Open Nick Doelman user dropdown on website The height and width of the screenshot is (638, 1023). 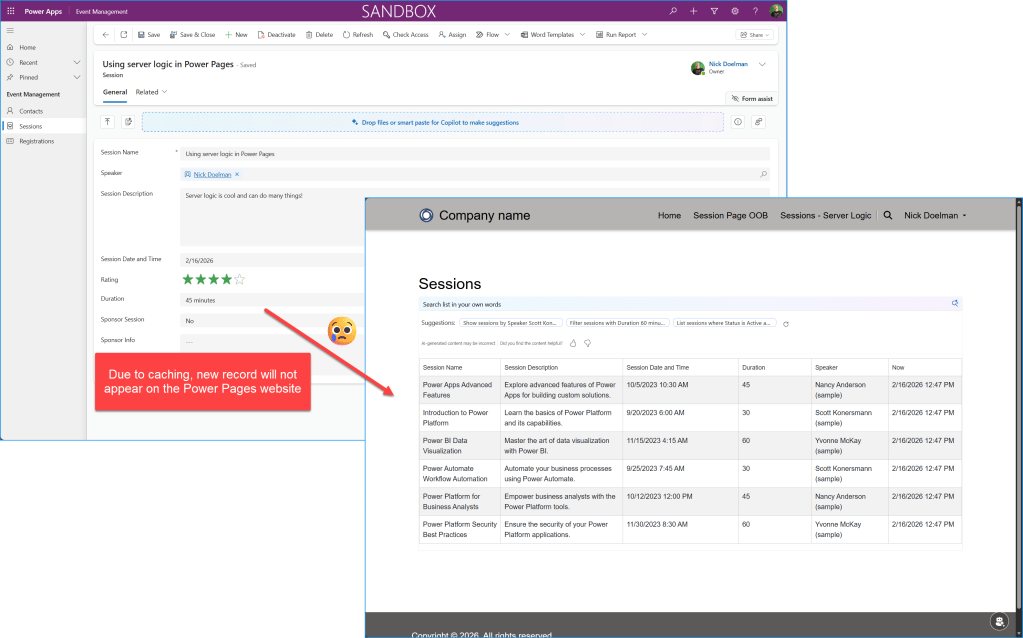(935, 215)
